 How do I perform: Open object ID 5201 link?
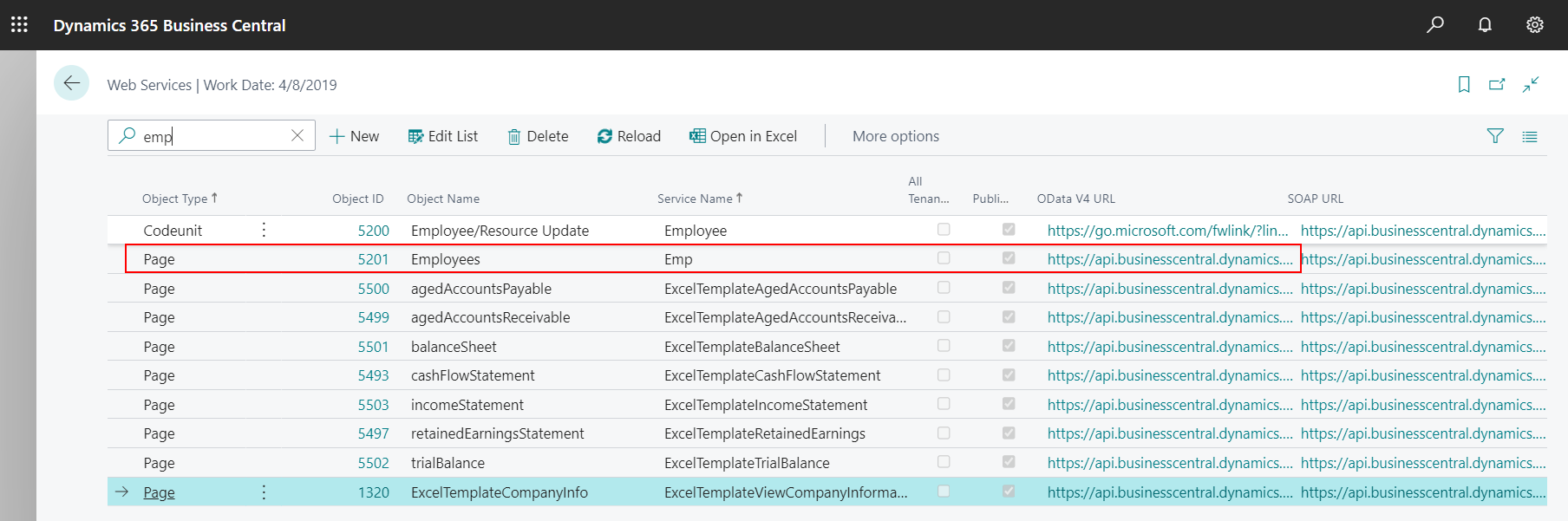tap(373, 259)
